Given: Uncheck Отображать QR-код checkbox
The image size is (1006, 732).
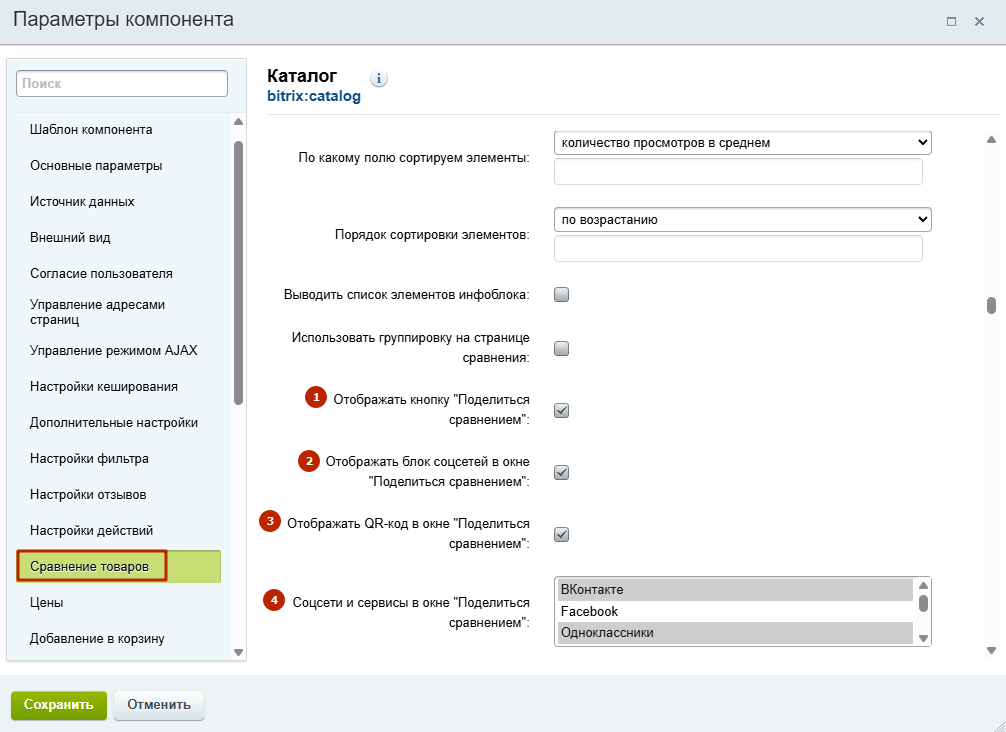Looking at the screenshot, I should (561, 534).
